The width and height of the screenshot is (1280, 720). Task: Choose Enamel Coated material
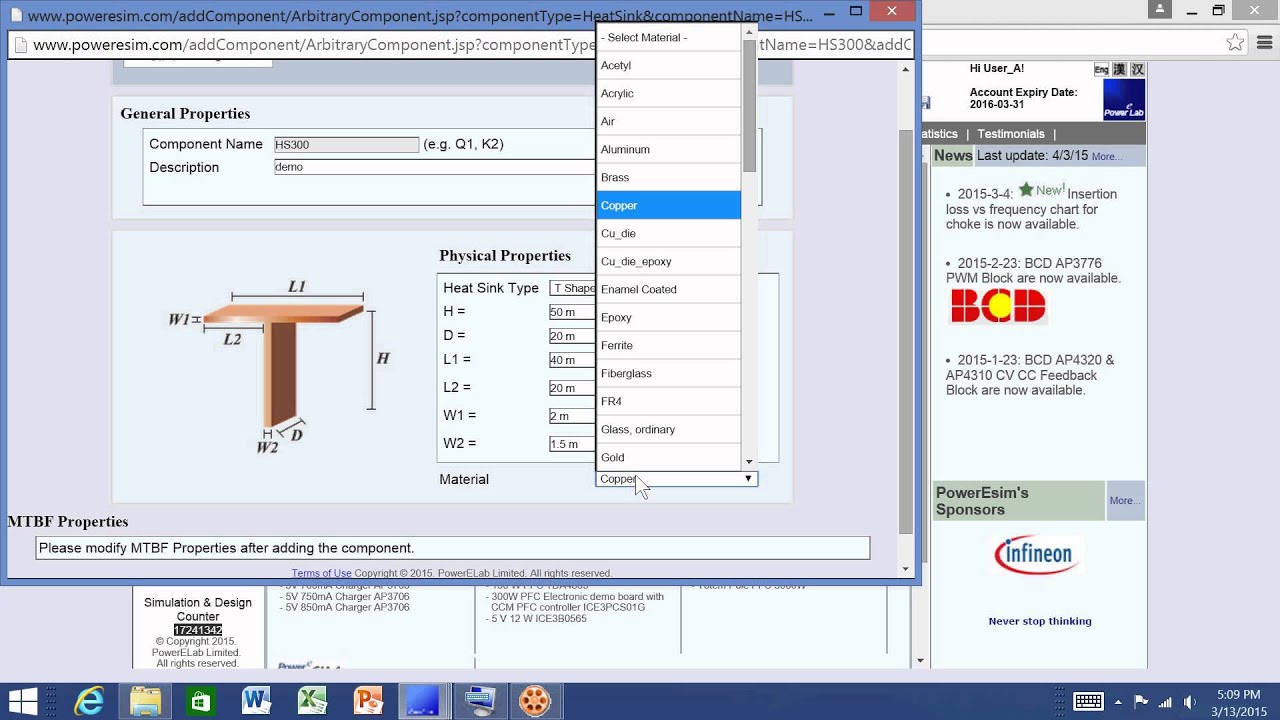pyautogui.click(x=668, y=289)
